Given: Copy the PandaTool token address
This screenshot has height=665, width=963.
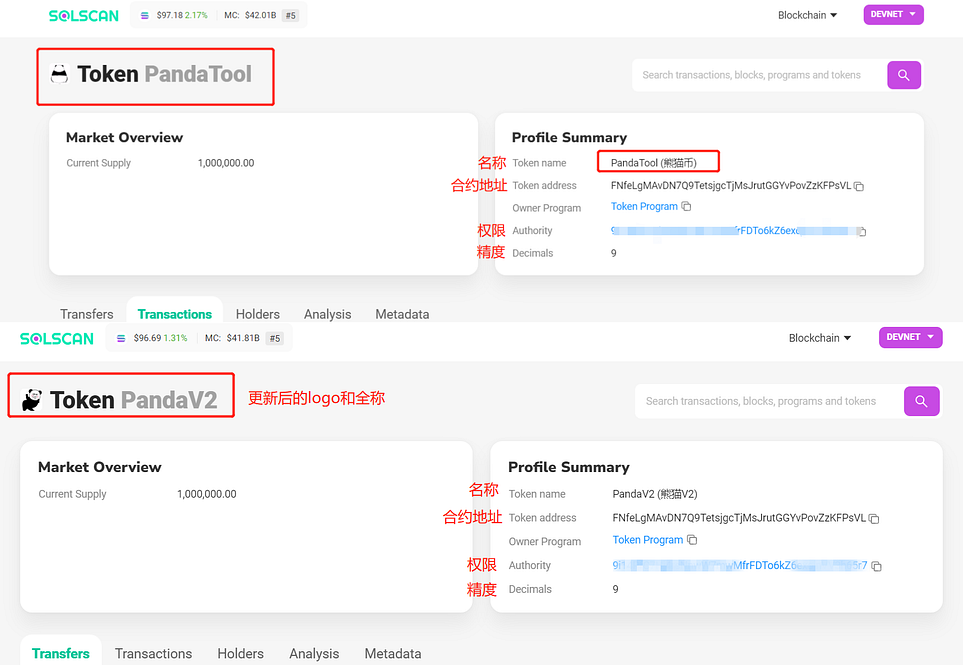Looking at the screenshot, I should pos(859,186).
